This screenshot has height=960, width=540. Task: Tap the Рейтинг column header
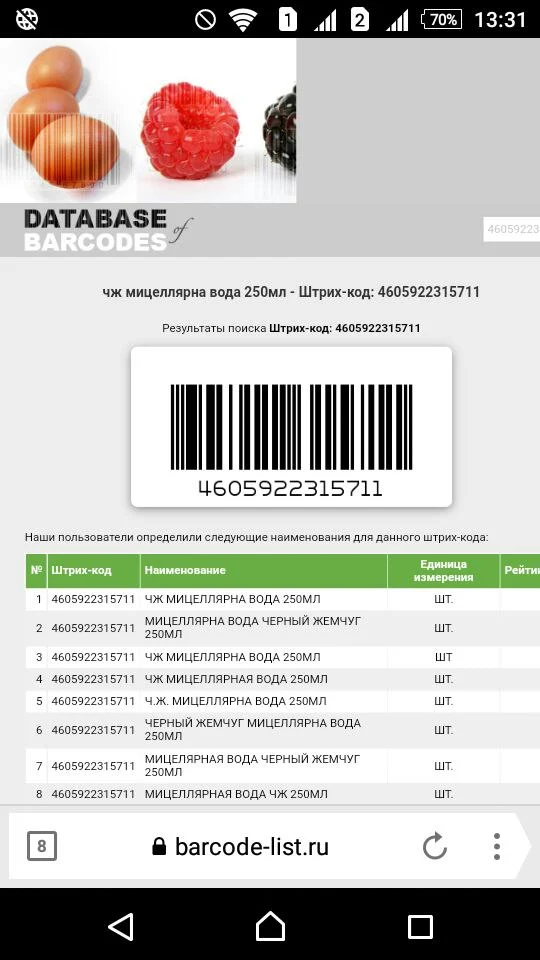(520, 571)
